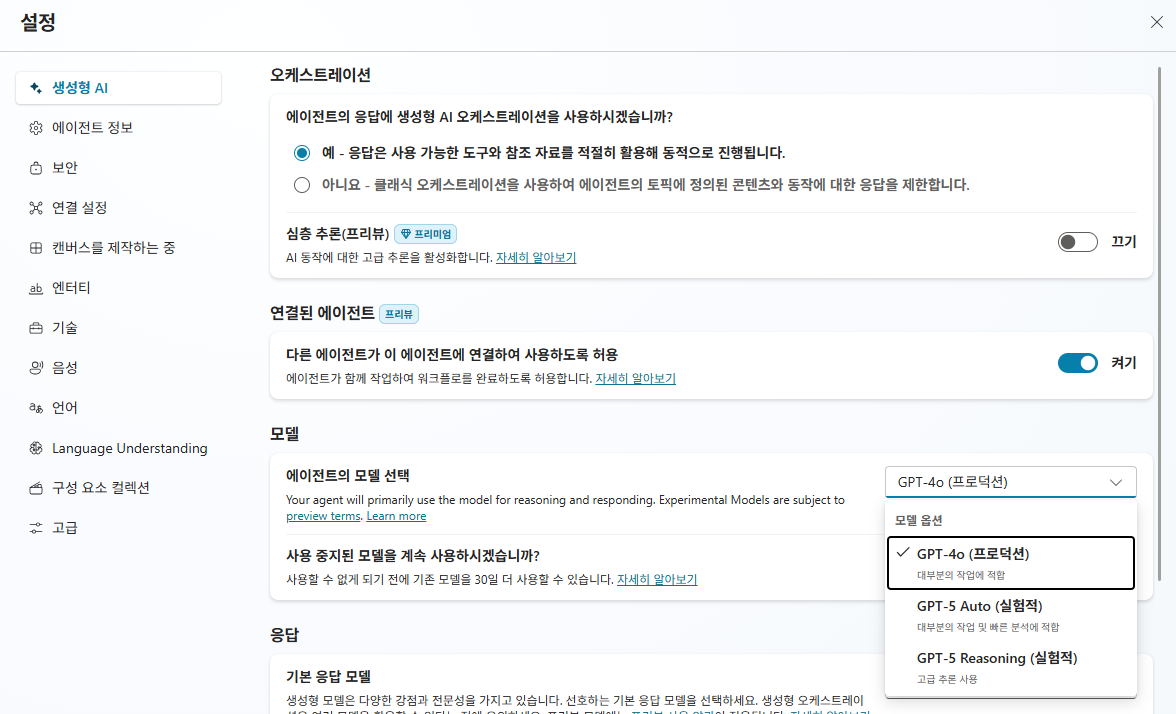1176x714 pixels.
Task: Click the 오케스트레이션 section heading
Action: pyautogui.click(x=320, y=75)
